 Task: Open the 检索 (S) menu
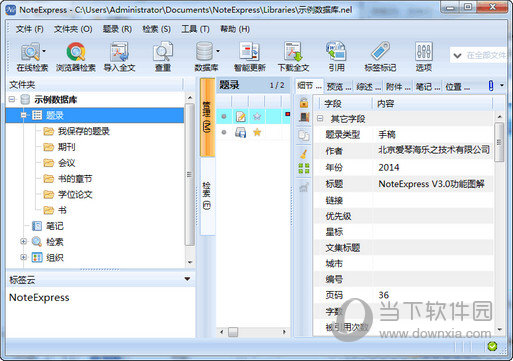156,29
